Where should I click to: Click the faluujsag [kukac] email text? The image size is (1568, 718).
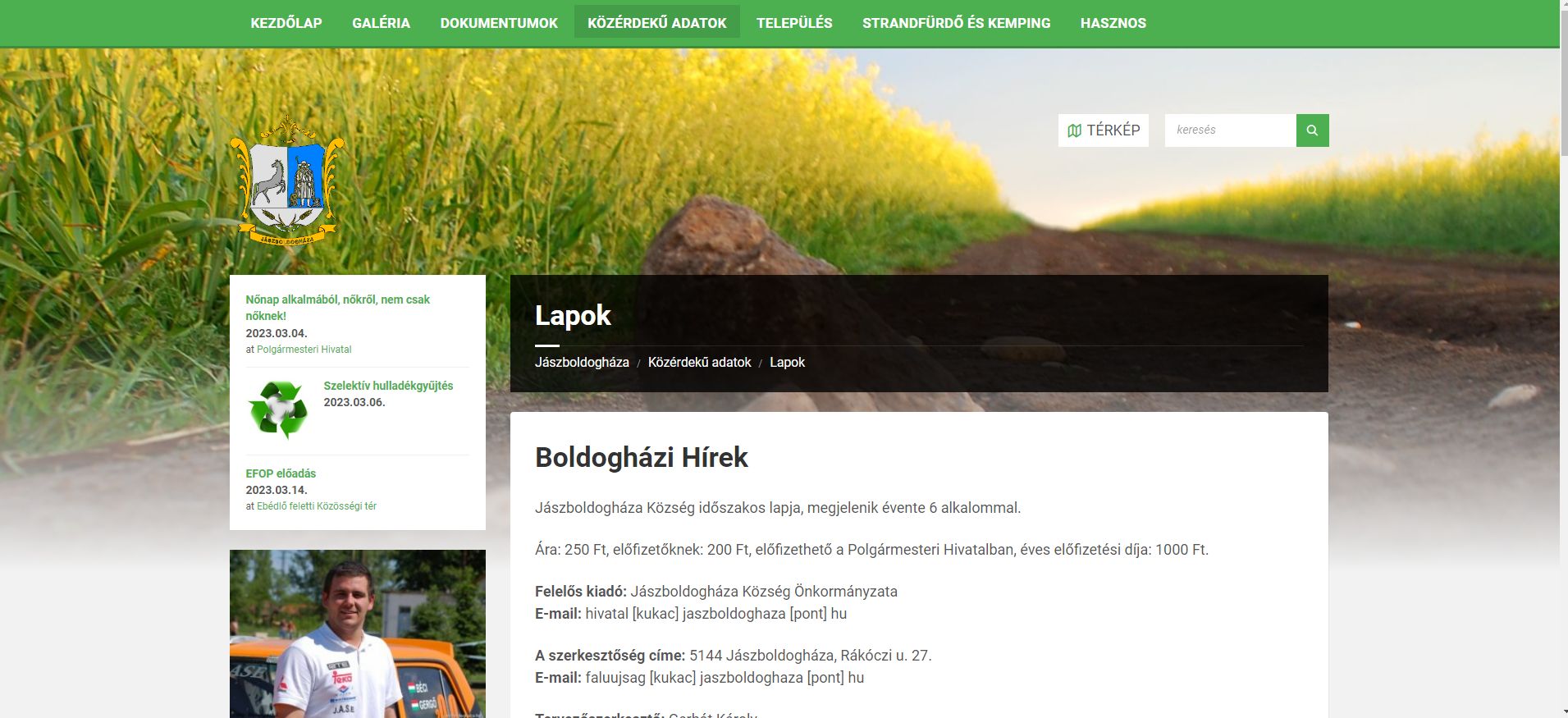click(x=725, y=678)
